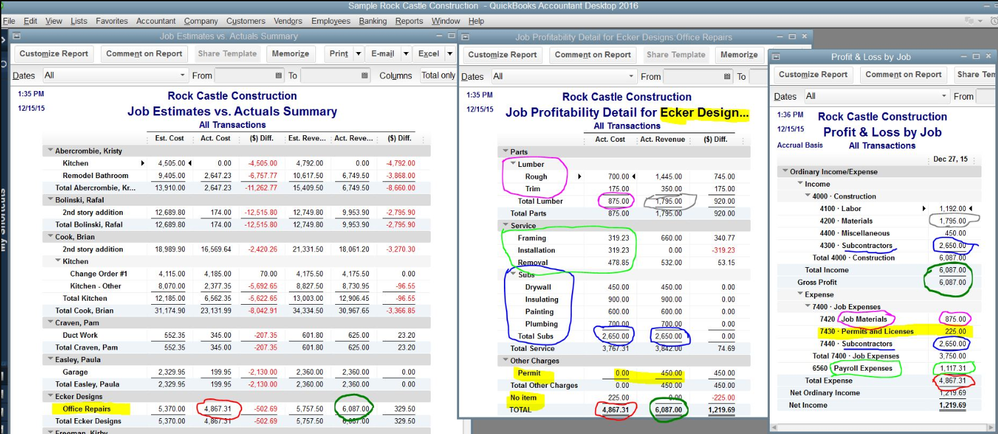The height and width of the screenshot is (434, 998).
Task: Open From date calendar in Job Profitability window
Action: (x=726, y=76)
